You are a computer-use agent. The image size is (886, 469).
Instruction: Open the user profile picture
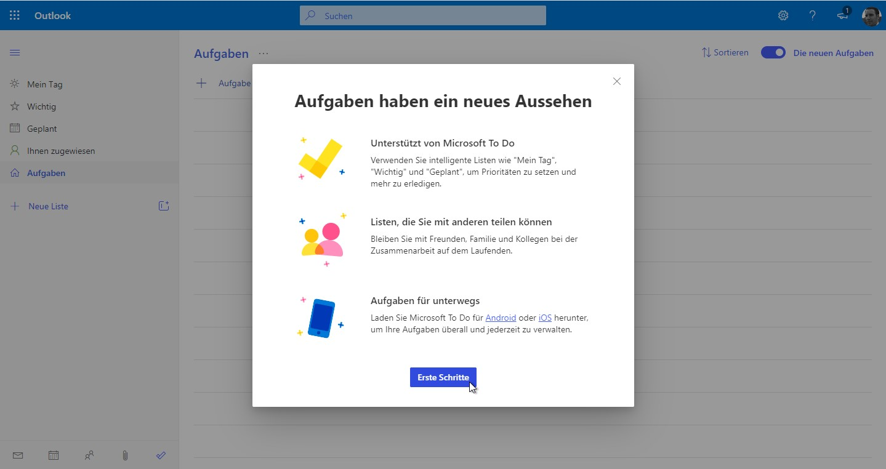point(871,16)
